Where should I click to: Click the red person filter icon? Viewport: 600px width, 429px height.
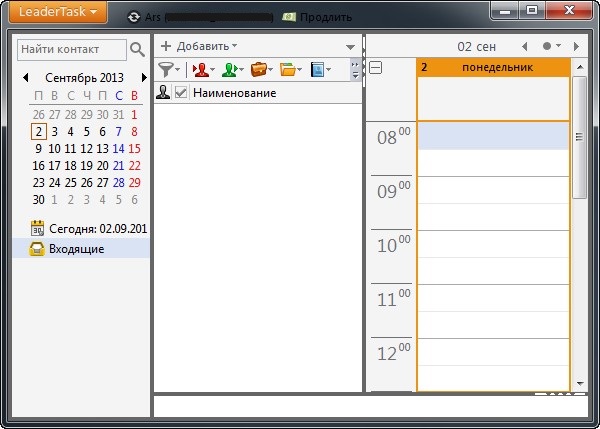tap(200, 69)
